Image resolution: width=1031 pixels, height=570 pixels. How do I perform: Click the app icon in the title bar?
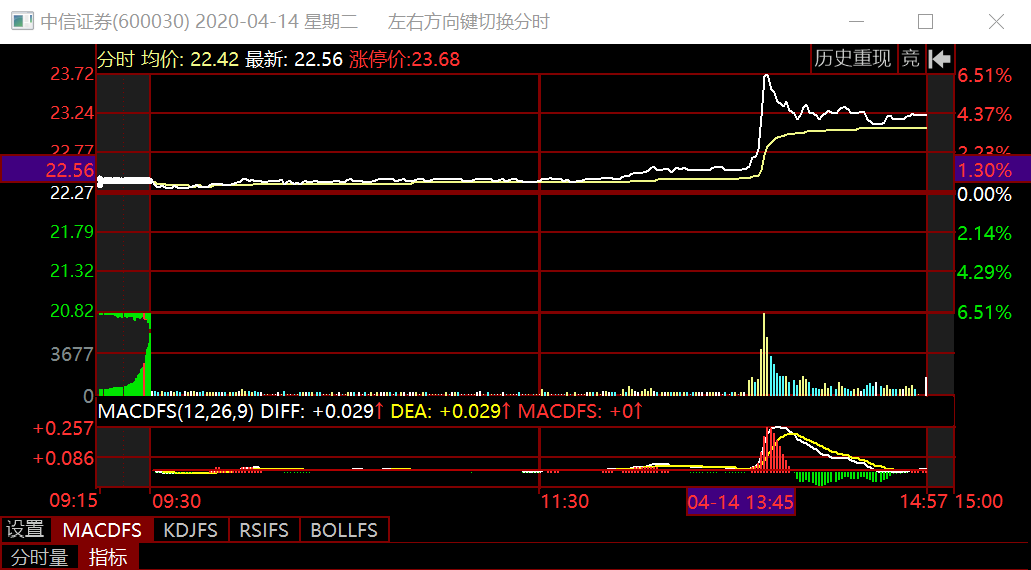pos(20,22)
